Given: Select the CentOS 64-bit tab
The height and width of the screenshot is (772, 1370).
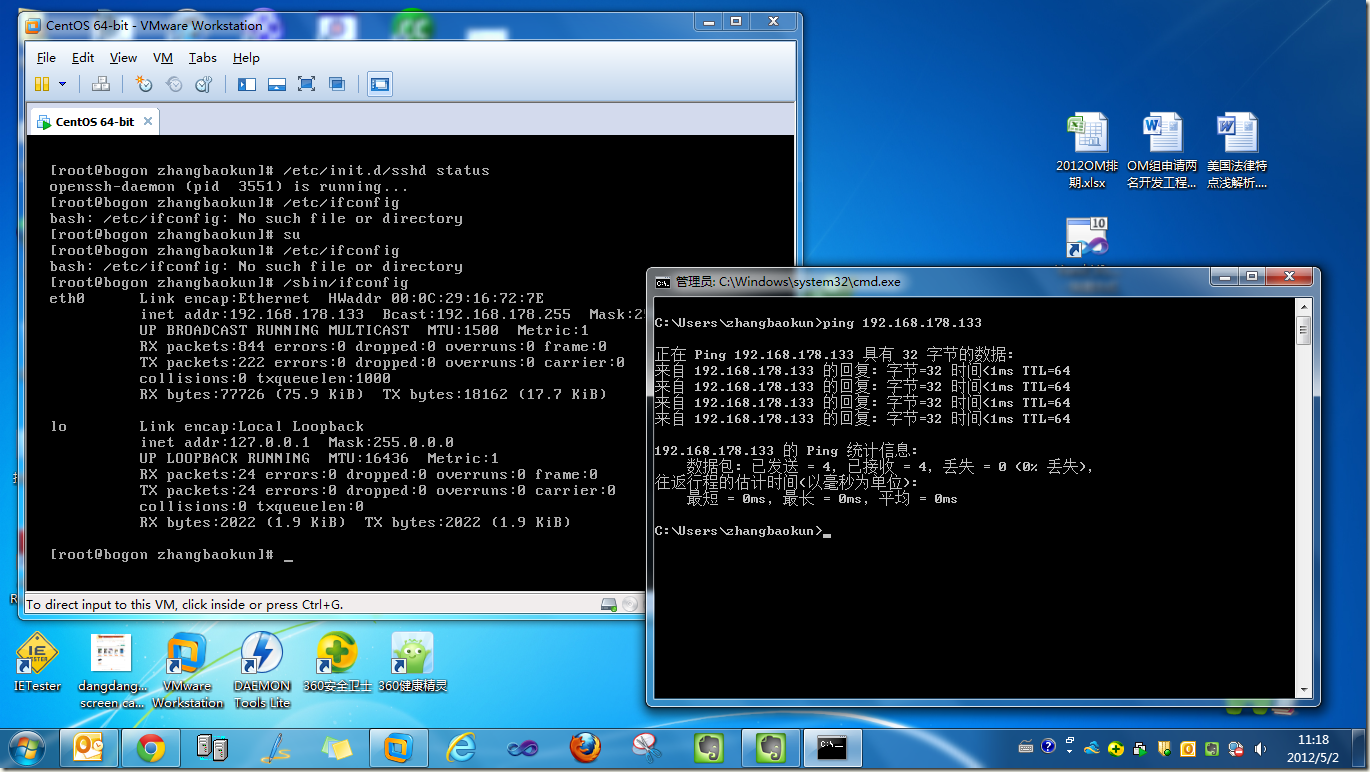Looking at the screenshot, I should pos(94,122).
